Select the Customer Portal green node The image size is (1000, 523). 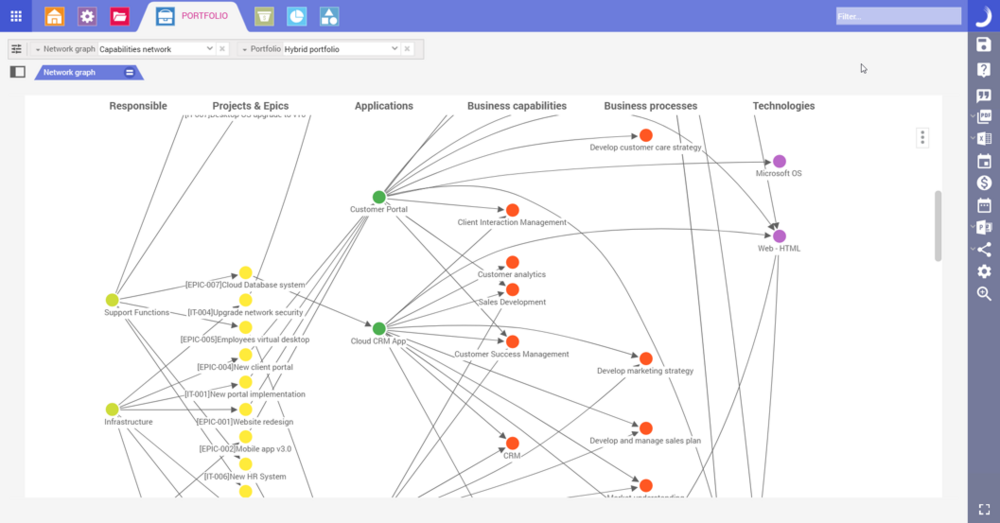click(x=379, y=197)
